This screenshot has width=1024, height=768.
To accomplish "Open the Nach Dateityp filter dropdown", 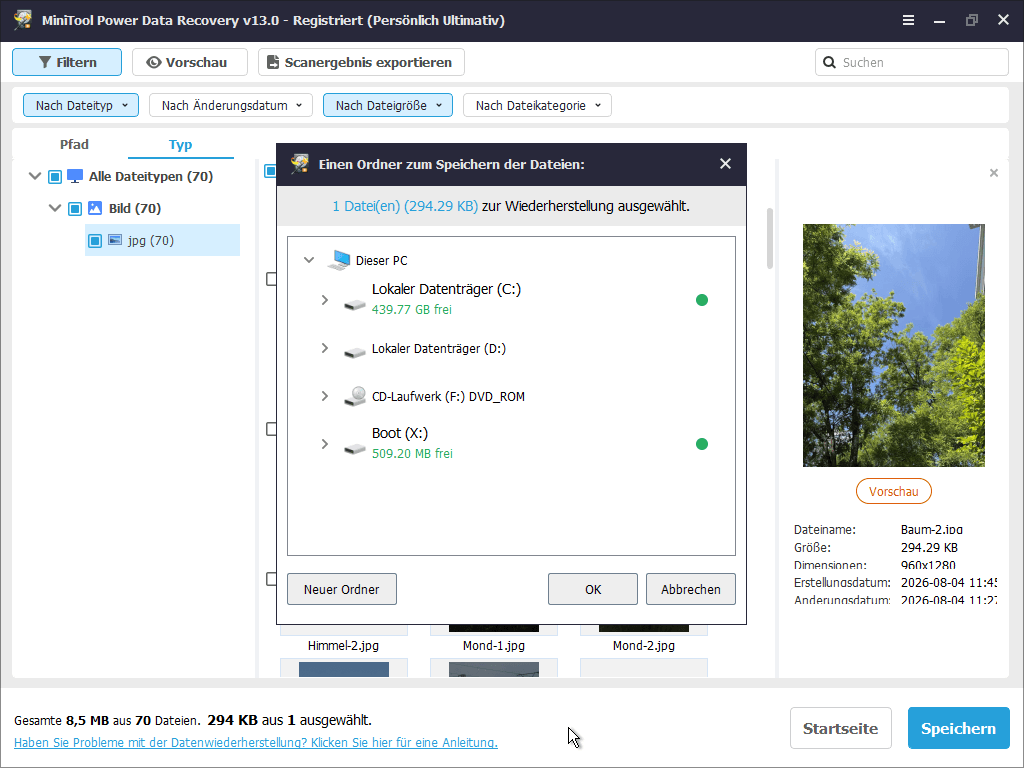I will click(x=81, y=105).
